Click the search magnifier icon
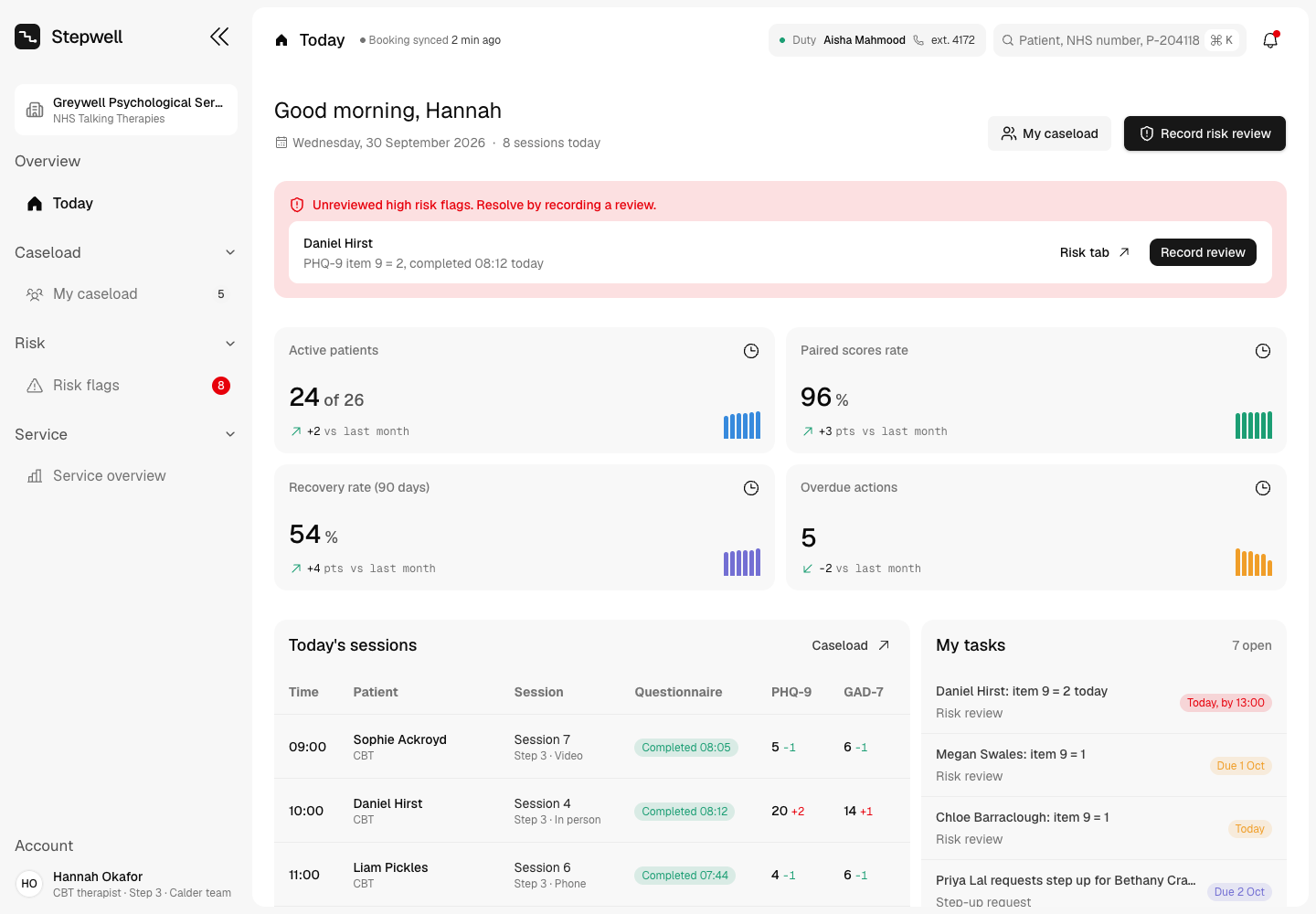The width and height of the screenshot is (1316, 914). pyautogui.click(x=1008, y=40)
